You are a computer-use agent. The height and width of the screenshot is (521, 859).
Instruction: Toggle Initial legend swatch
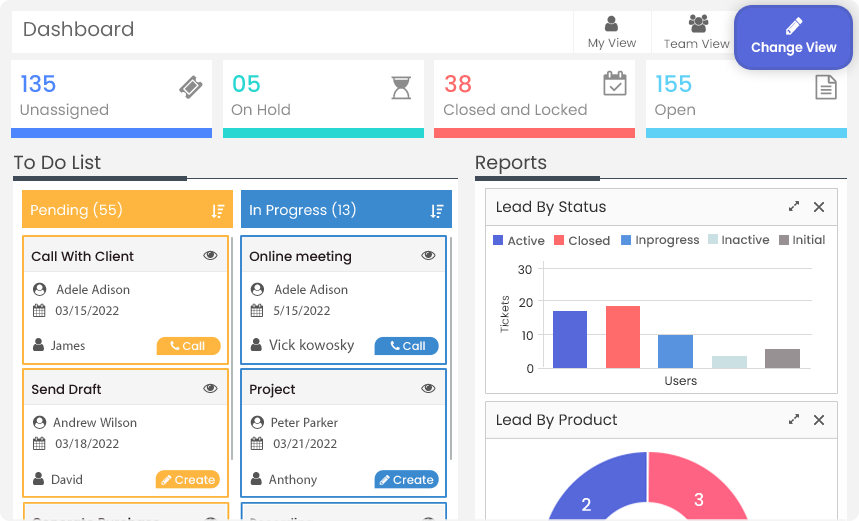point(784,240)
